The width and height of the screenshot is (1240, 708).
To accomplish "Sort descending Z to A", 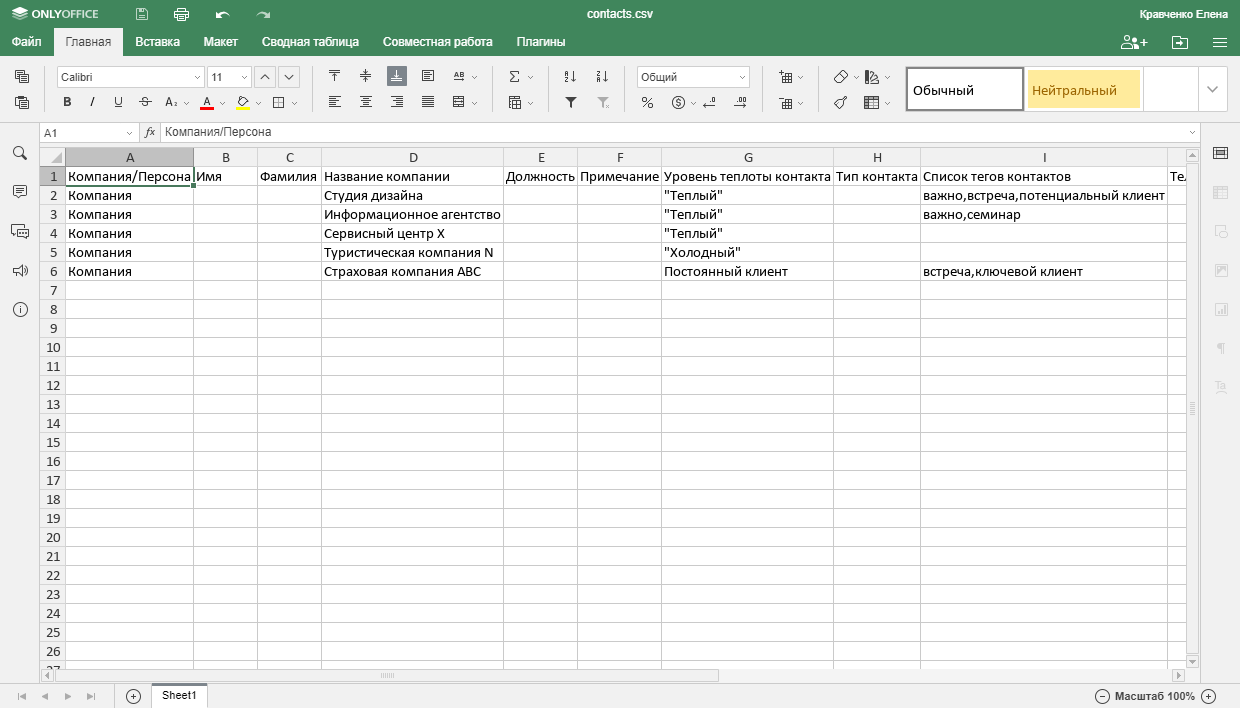I will 602,76.
